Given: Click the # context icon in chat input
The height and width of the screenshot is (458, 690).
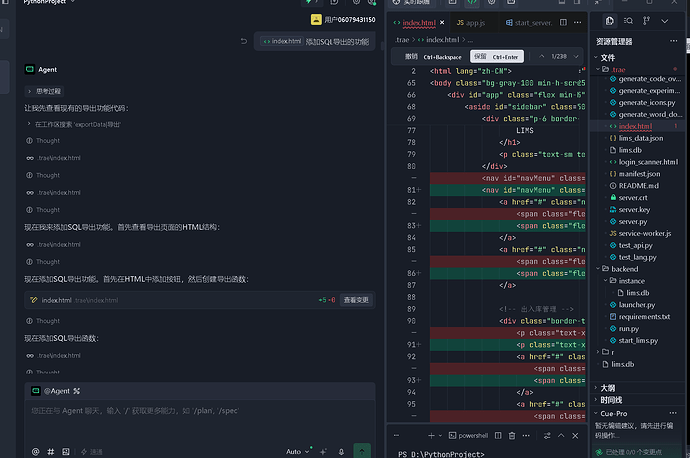Looking at the screenshot, I should pos(51,451).
